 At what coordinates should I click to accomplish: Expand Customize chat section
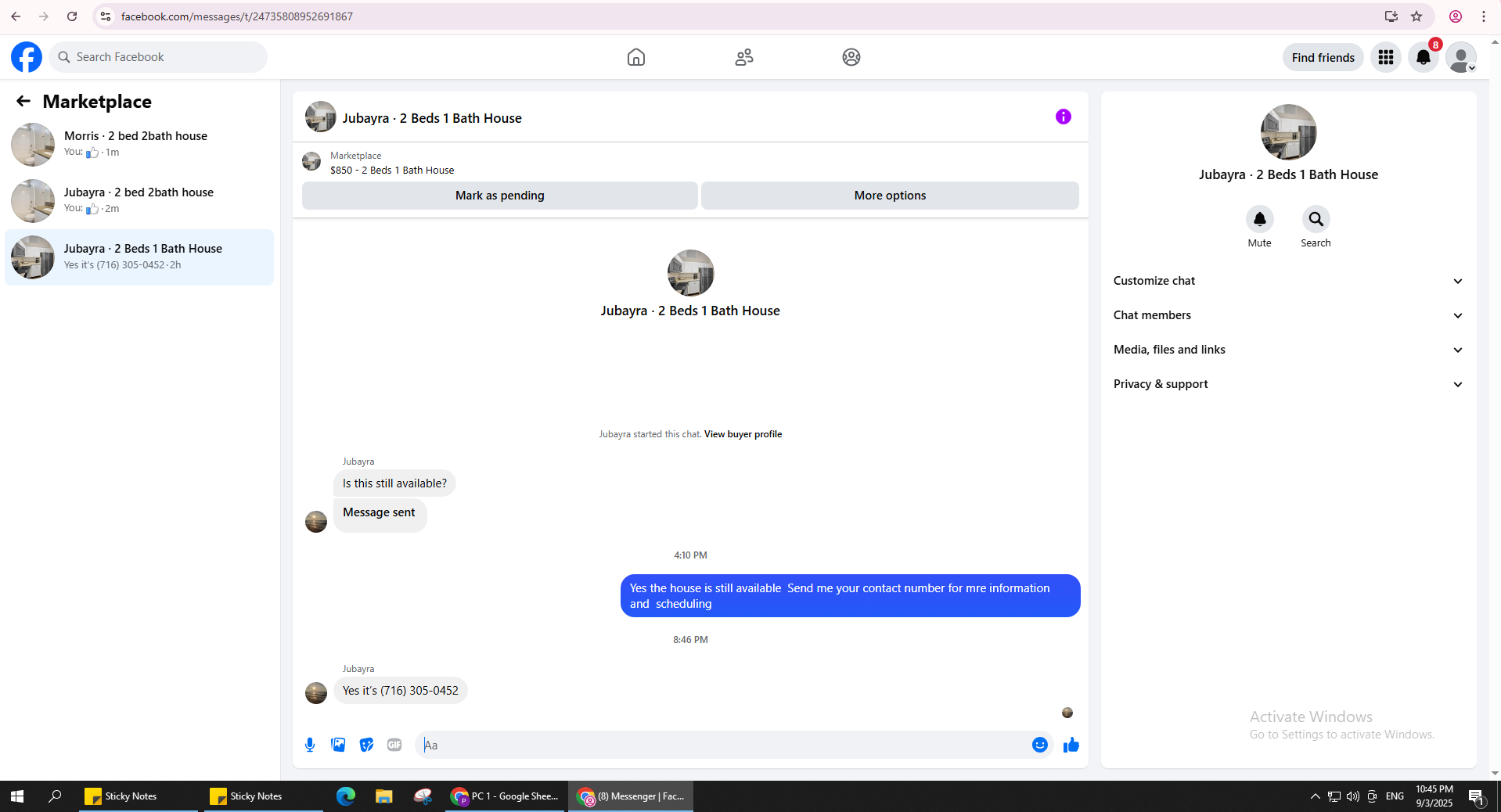click(1288, 281)
